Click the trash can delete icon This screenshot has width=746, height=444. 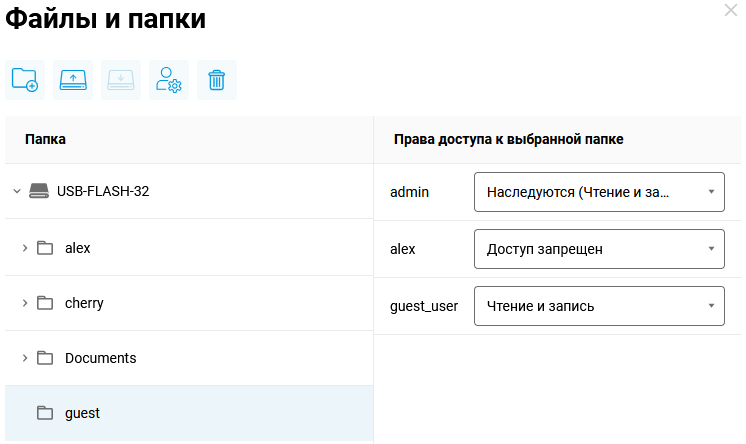(x=217, y=80)
